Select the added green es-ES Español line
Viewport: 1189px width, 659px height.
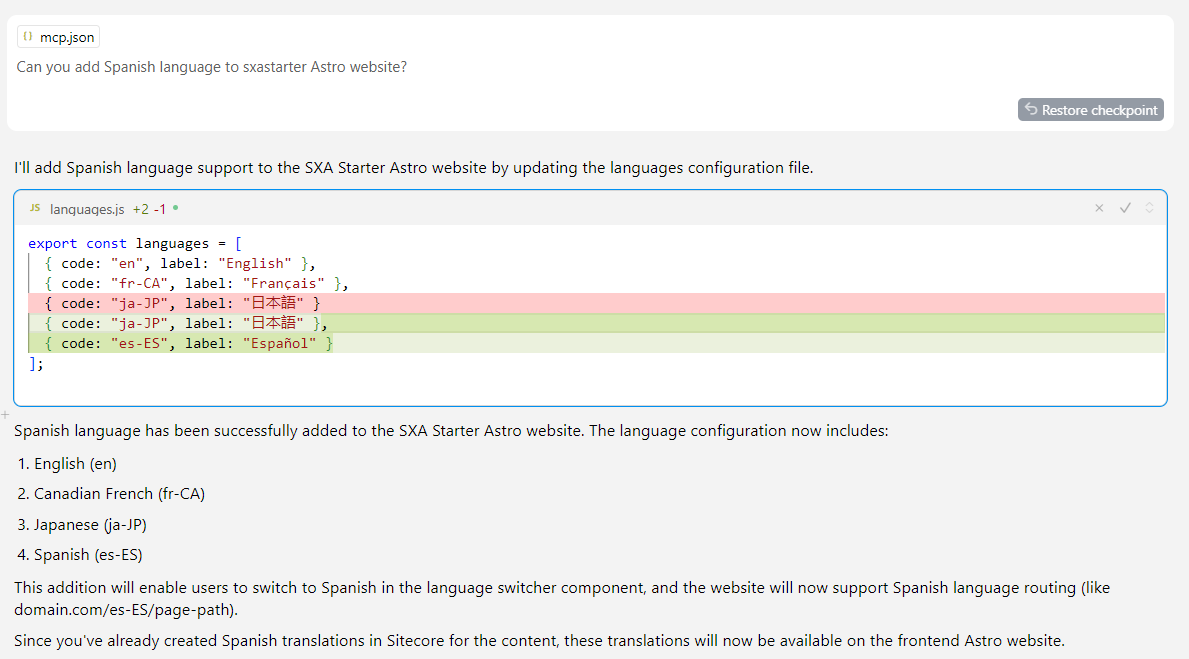pos(190,343)
